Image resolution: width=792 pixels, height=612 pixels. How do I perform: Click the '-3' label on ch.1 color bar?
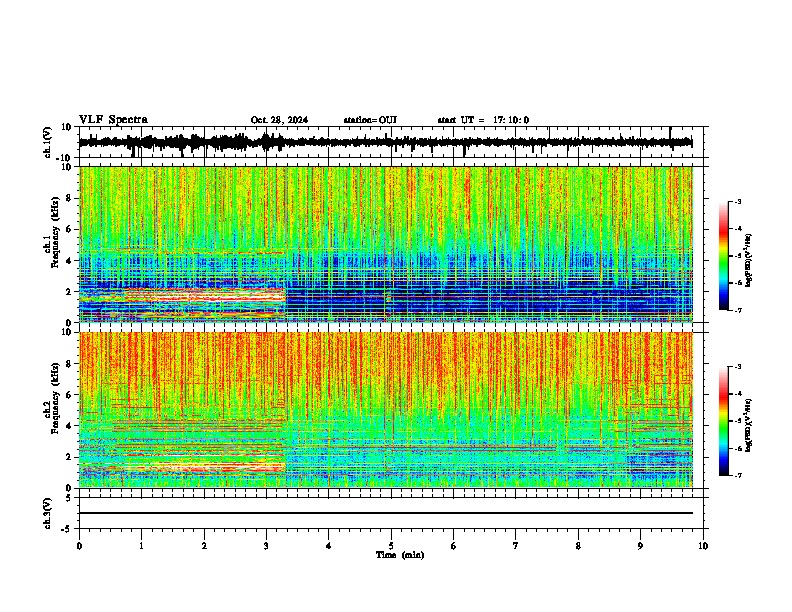pos(738,201)
